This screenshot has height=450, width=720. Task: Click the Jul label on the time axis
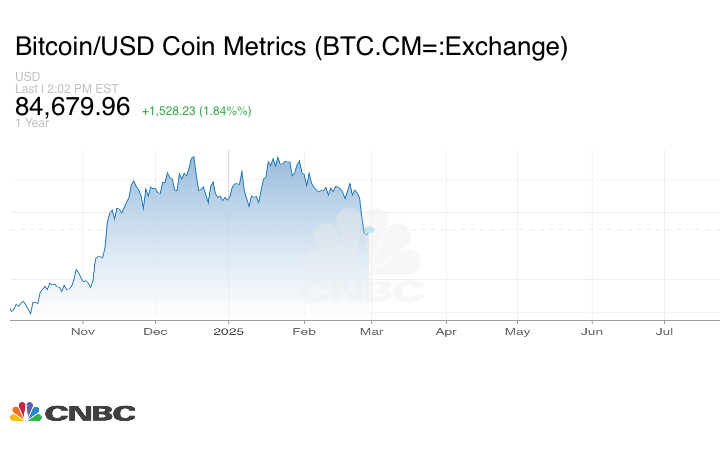[x=664, y=331]
